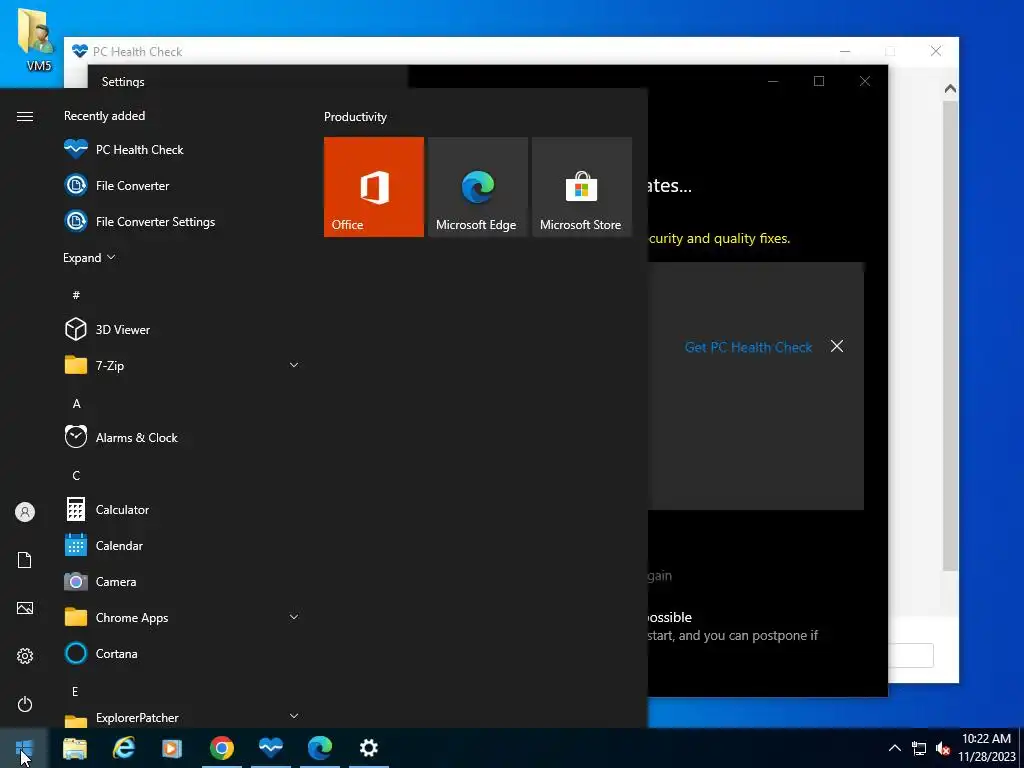1024x768 pixels.
Task: Launch File Converter app
Action: click(x=182, y=185)
